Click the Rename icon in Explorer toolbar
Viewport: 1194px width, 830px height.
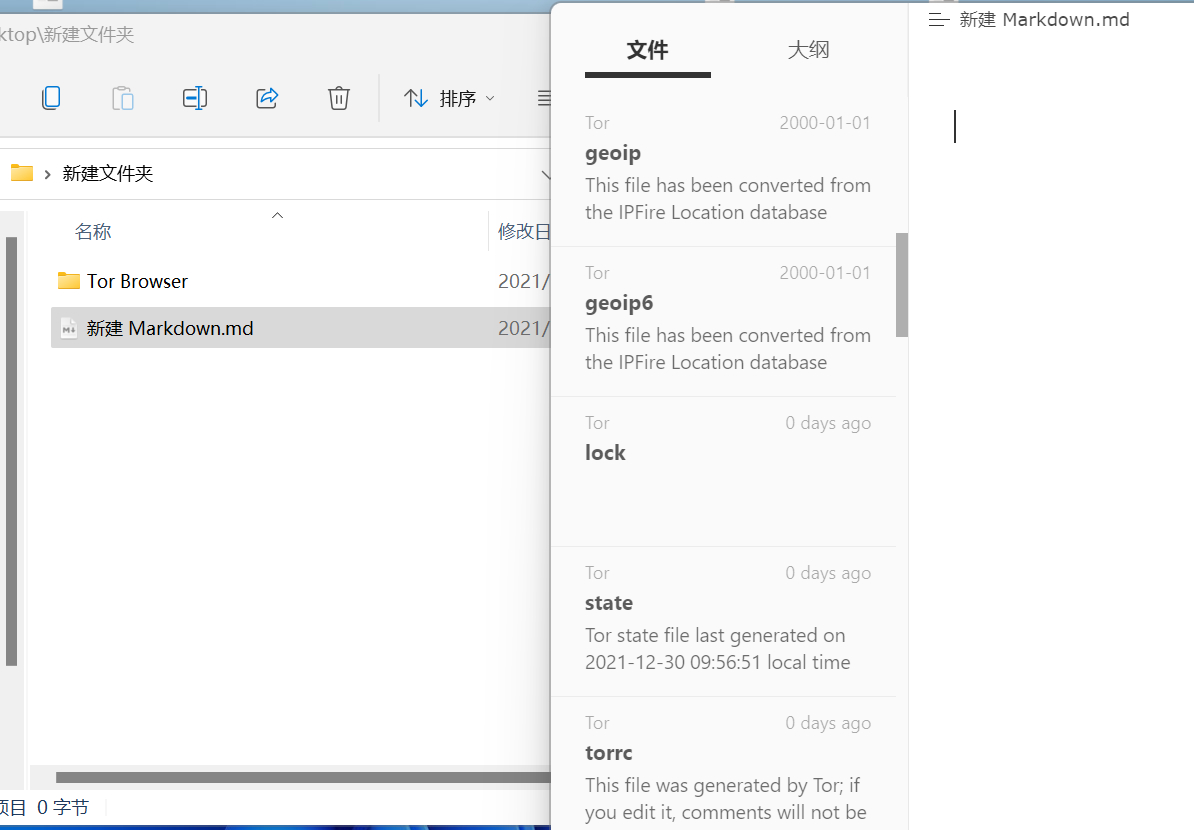195,98
